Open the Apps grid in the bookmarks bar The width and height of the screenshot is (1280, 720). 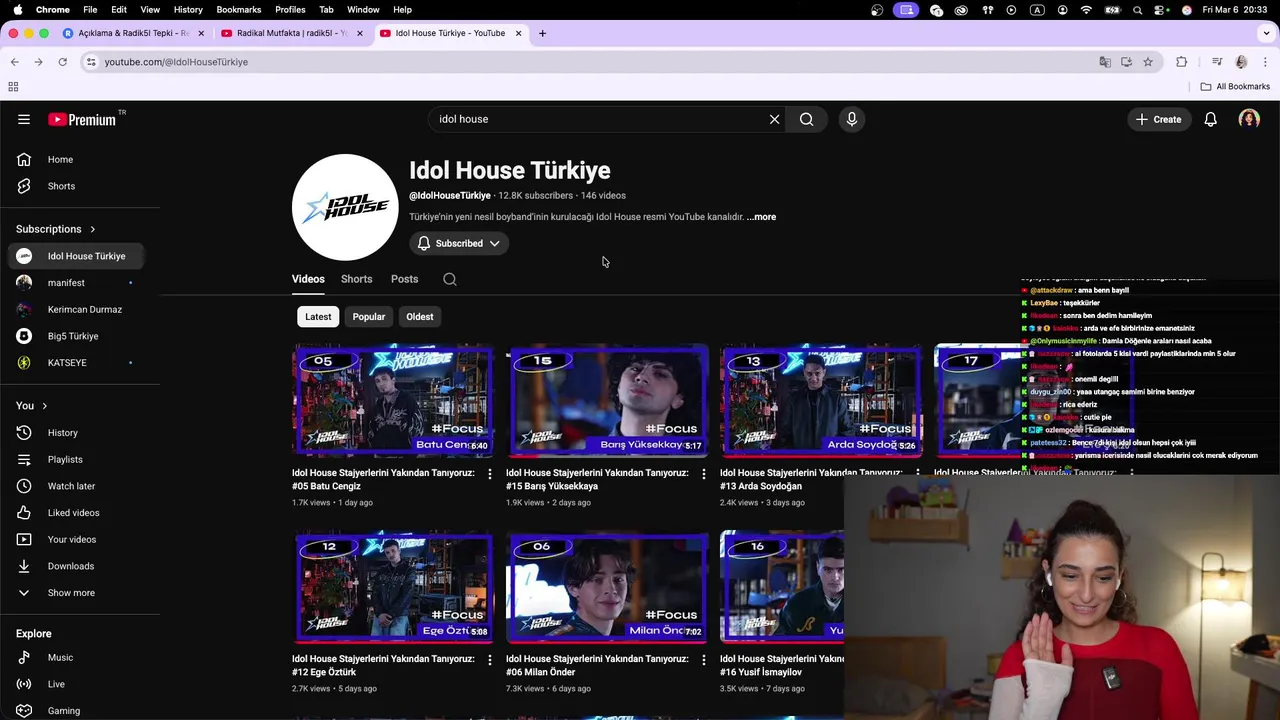click(13, 87)
